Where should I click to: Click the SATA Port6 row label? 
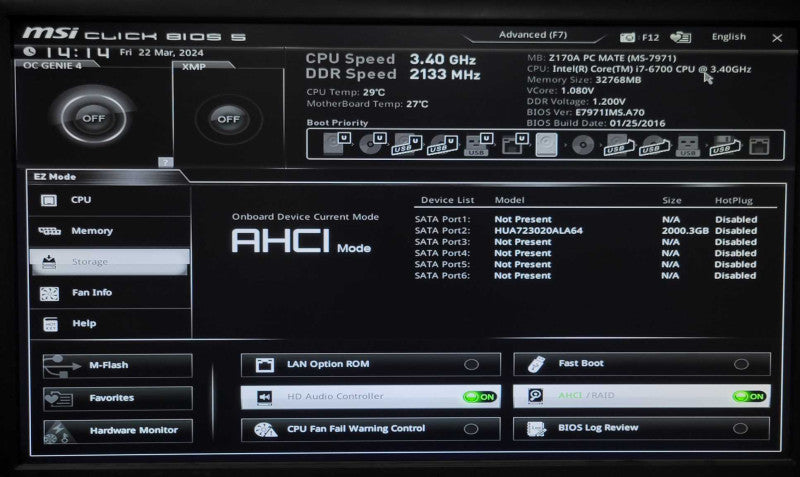coord(442,275)
